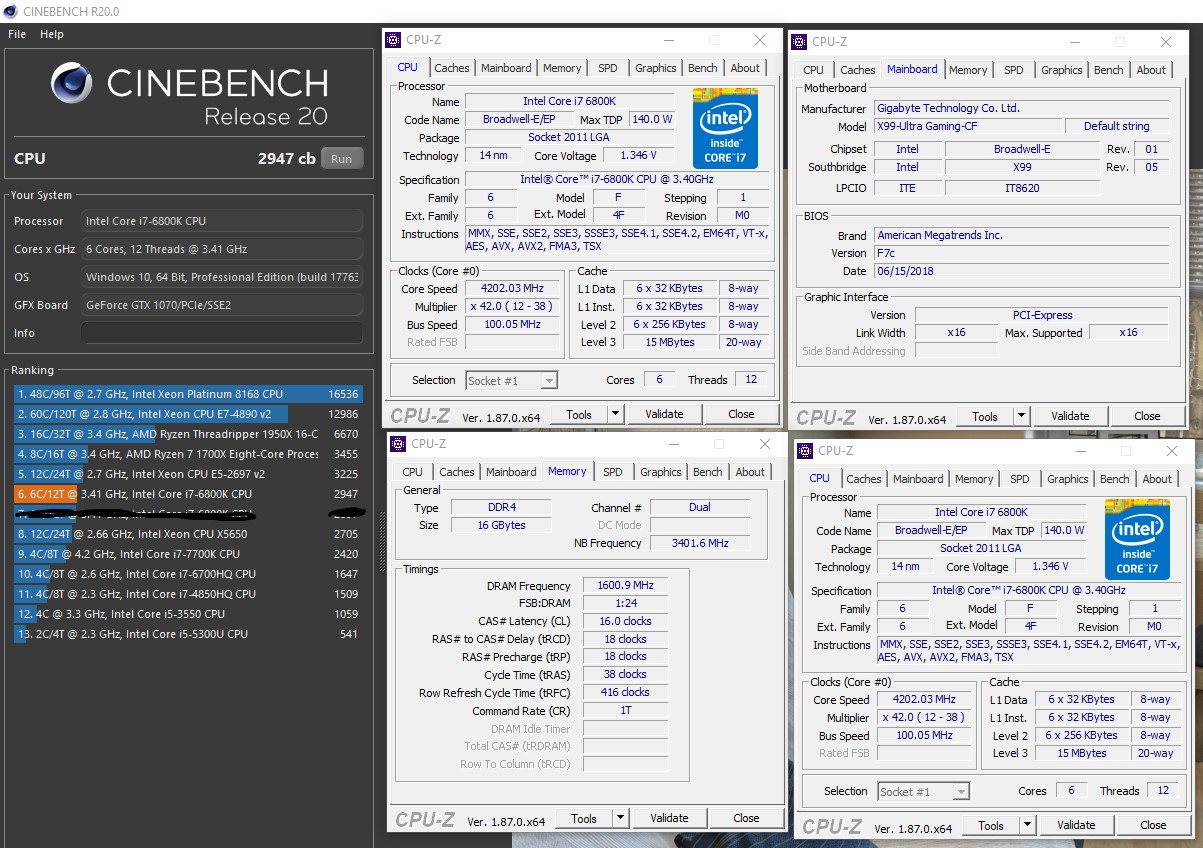Open Bench tab in top-left CPU-Z window
The height and width of the screenshot is (848, 1203).
702,68
